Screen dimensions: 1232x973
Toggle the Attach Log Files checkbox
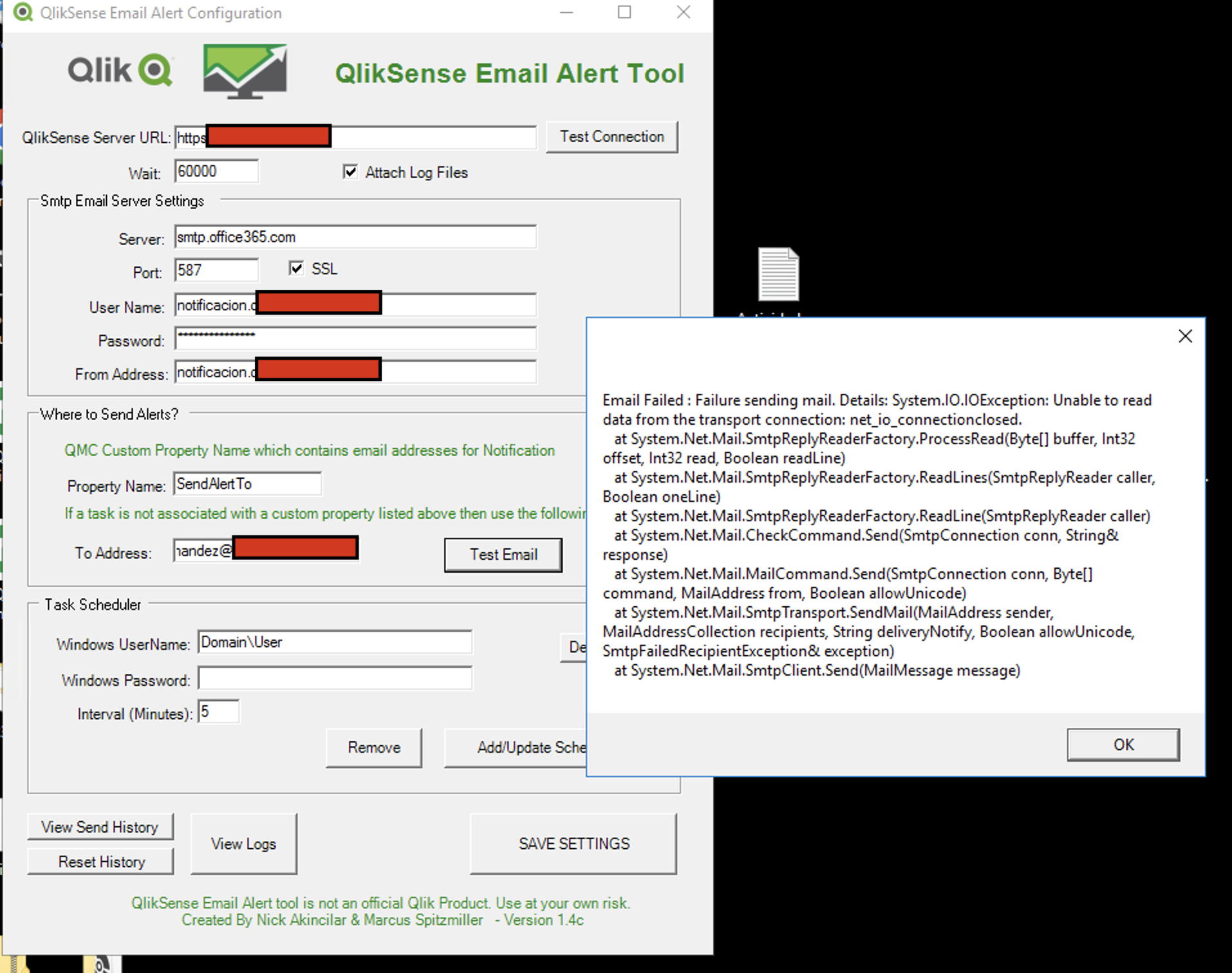[350, 172]
